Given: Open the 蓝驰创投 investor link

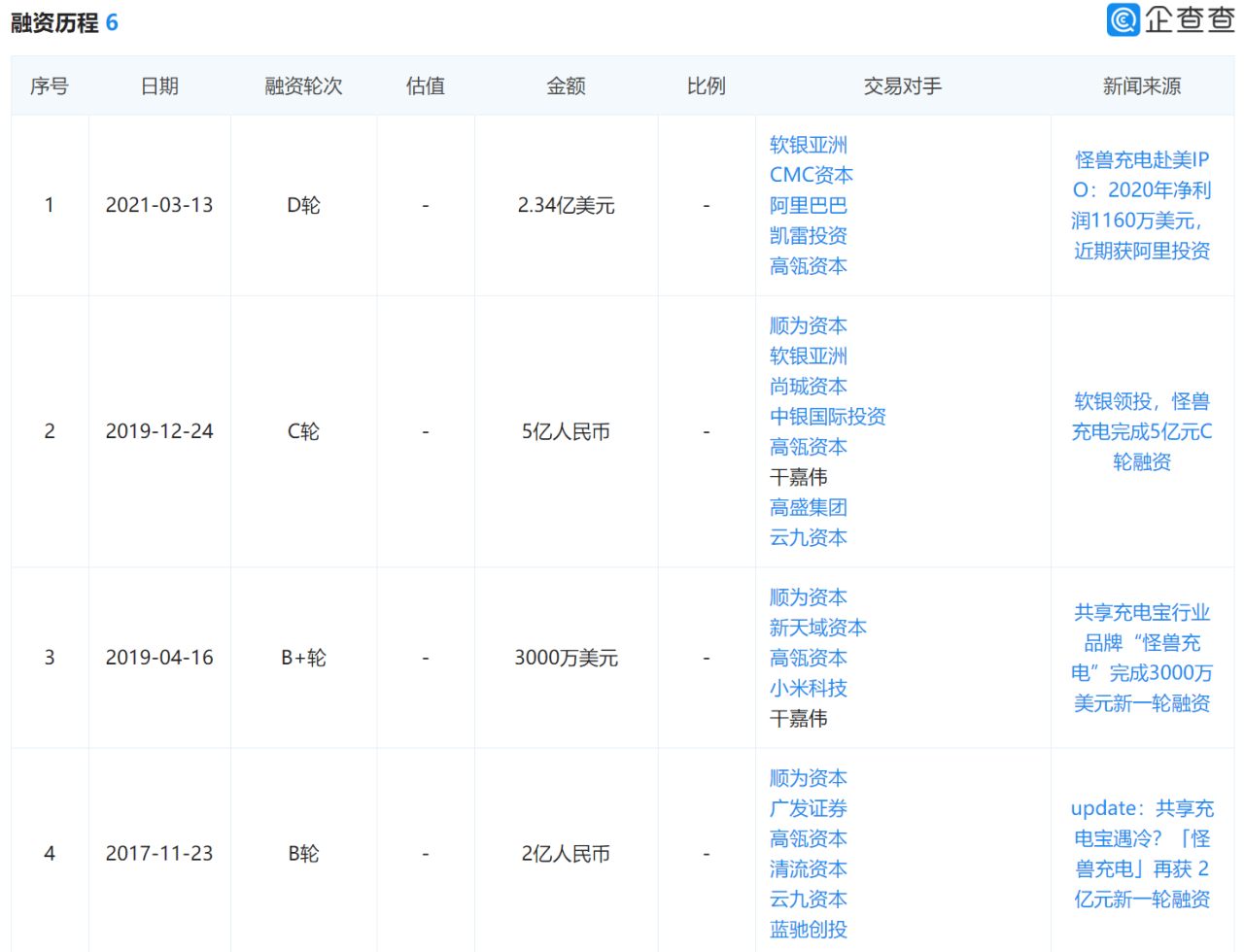Looking at the screenshot, I should coord(808,929).
